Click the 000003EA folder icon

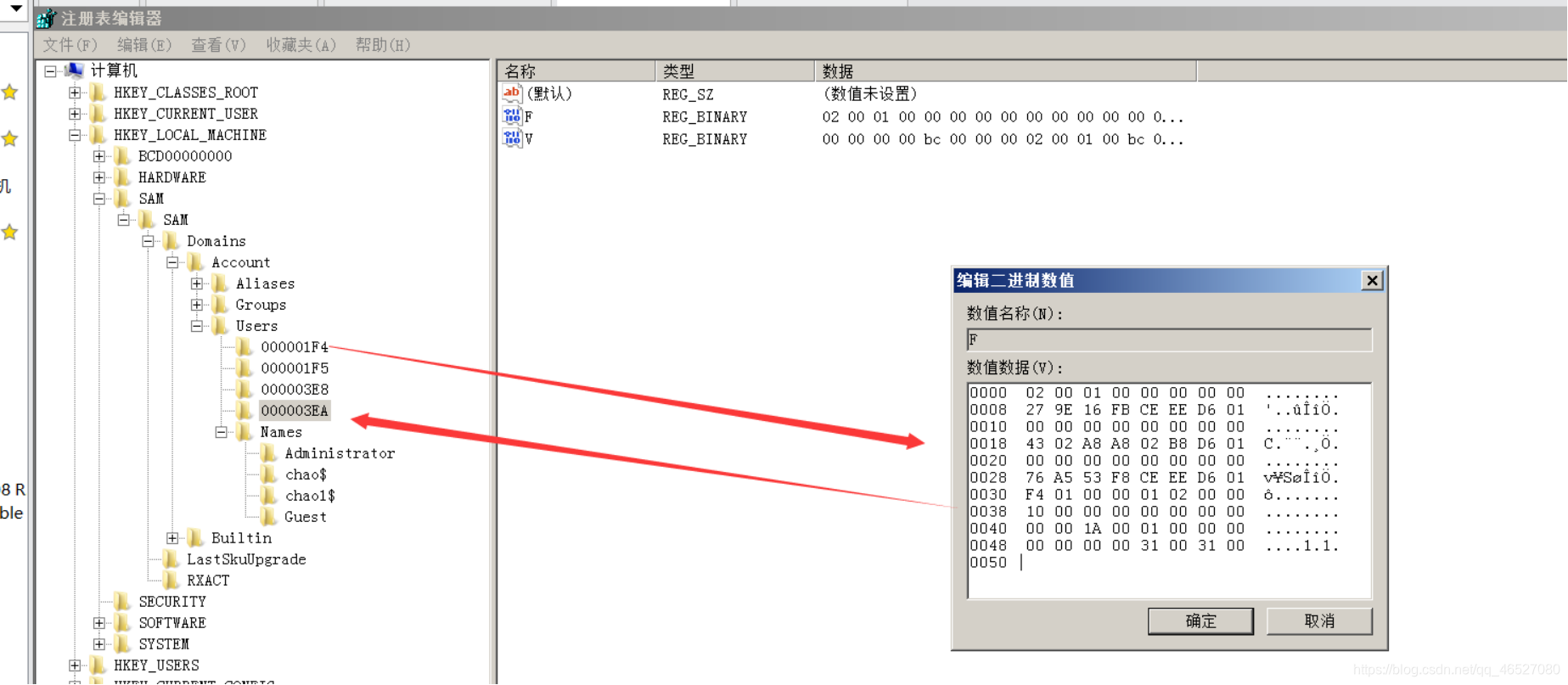tap(244, 410)
